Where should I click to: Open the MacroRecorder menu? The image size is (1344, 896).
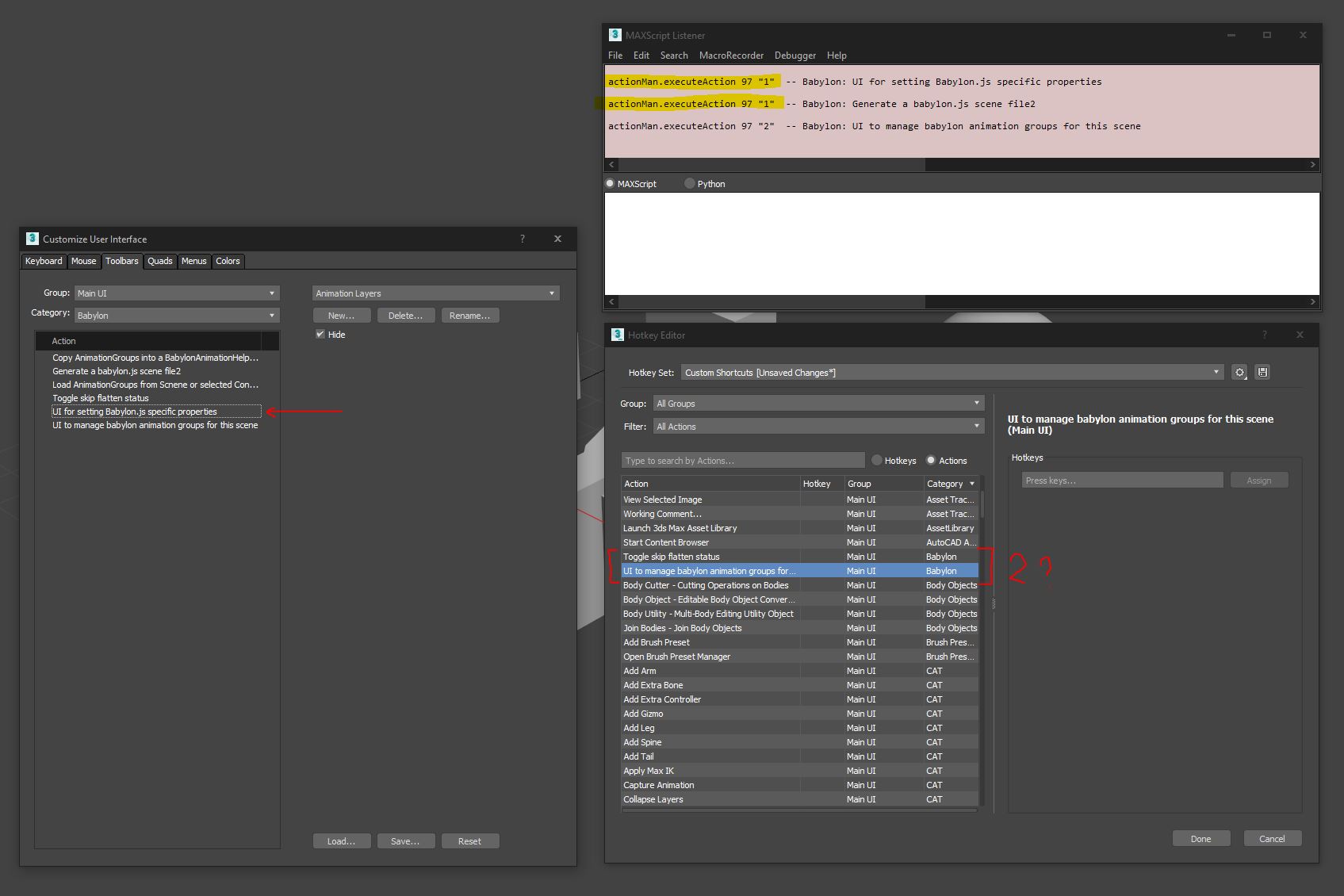click(x=731, y=56)
